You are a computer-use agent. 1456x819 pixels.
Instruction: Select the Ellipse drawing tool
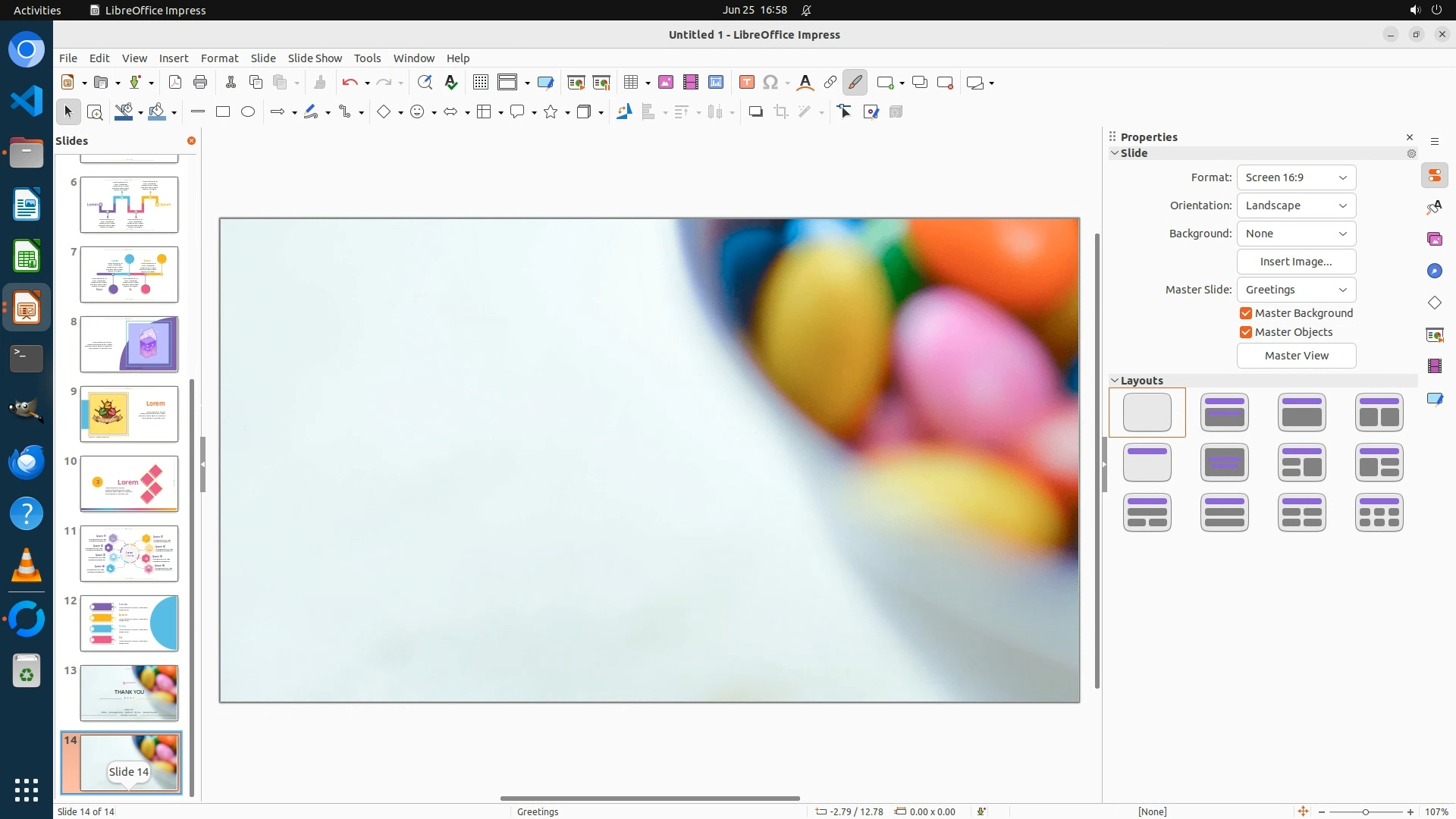tap(248, 112)
